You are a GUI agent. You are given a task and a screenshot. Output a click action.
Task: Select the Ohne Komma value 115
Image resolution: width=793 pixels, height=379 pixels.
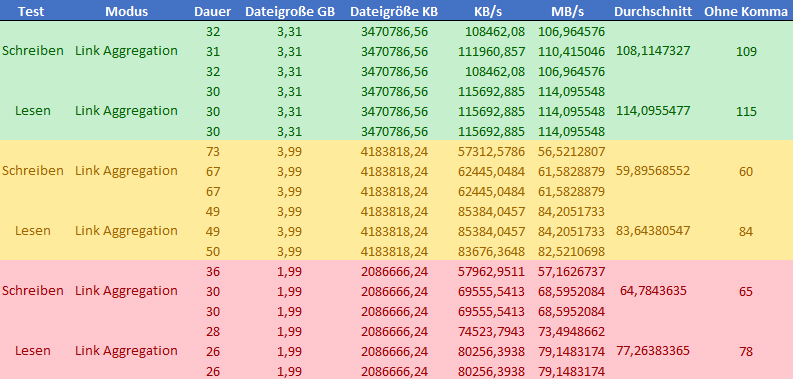point(746,112)
